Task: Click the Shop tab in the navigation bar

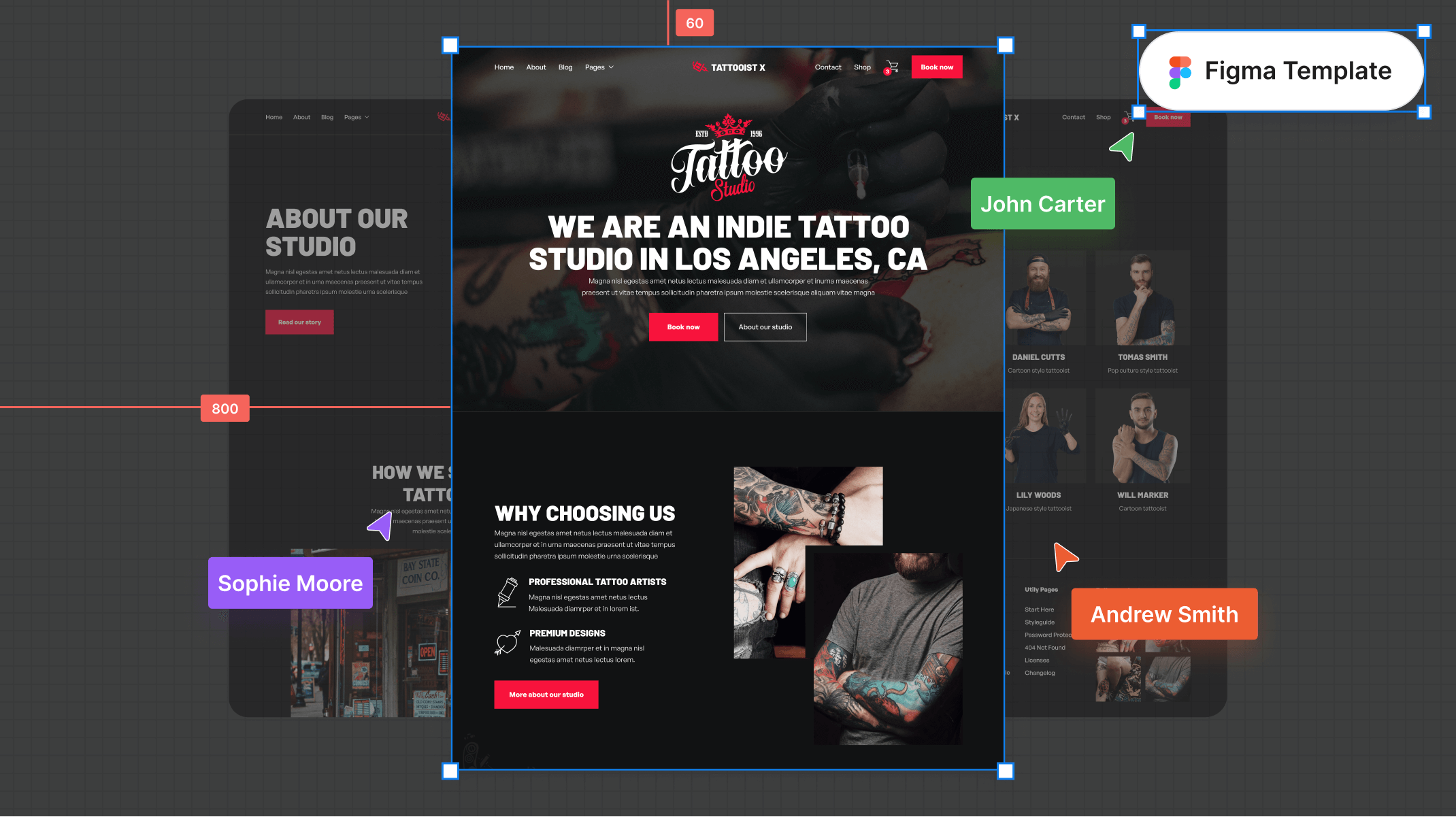Action: point(862,67)
